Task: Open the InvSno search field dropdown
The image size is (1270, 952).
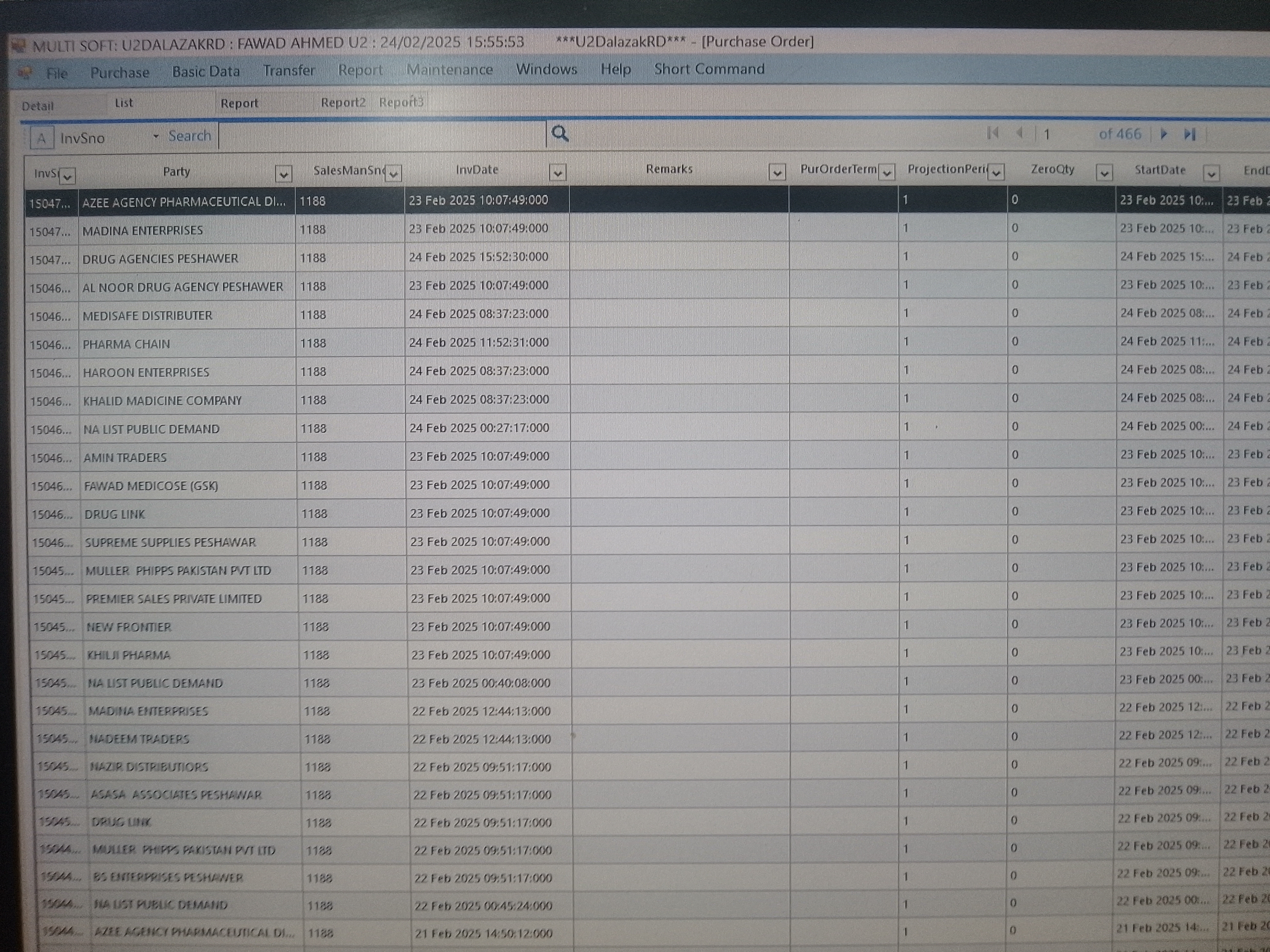Action: point(156,137)
